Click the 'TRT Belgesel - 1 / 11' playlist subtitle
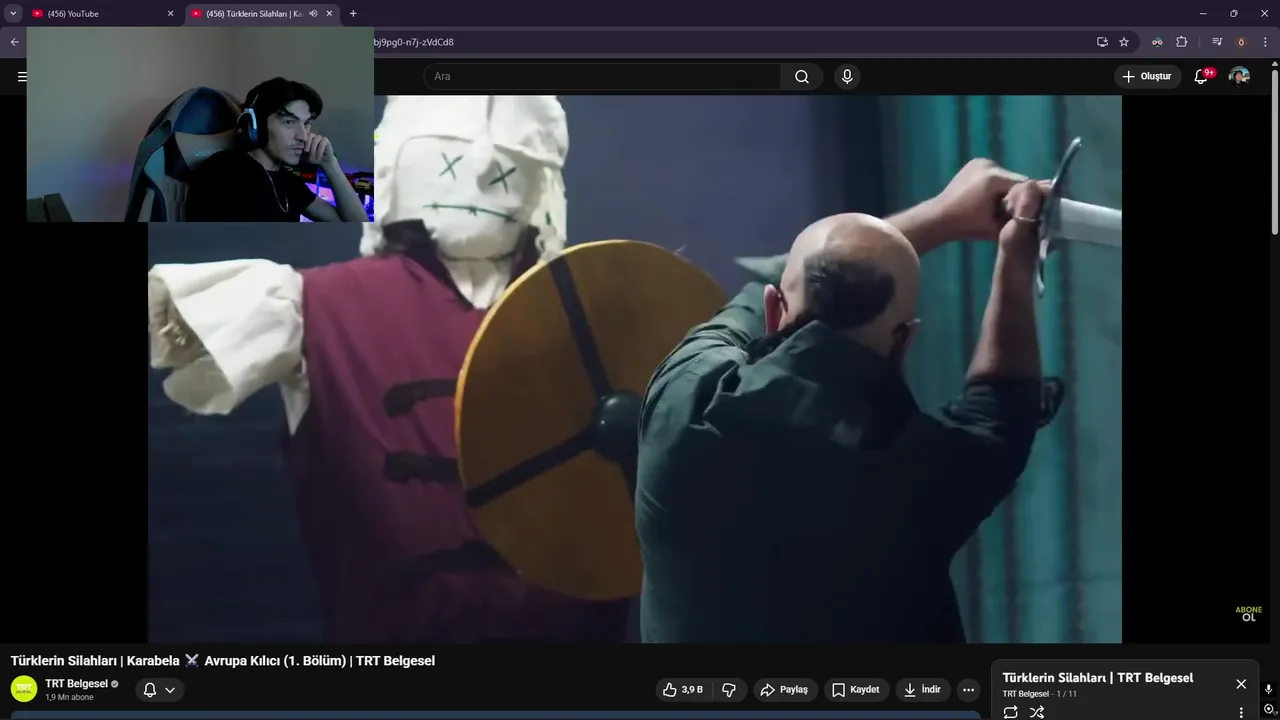Image resolution: width=1280 pixels, height=720 pixels. click(x=1040, y=694)
